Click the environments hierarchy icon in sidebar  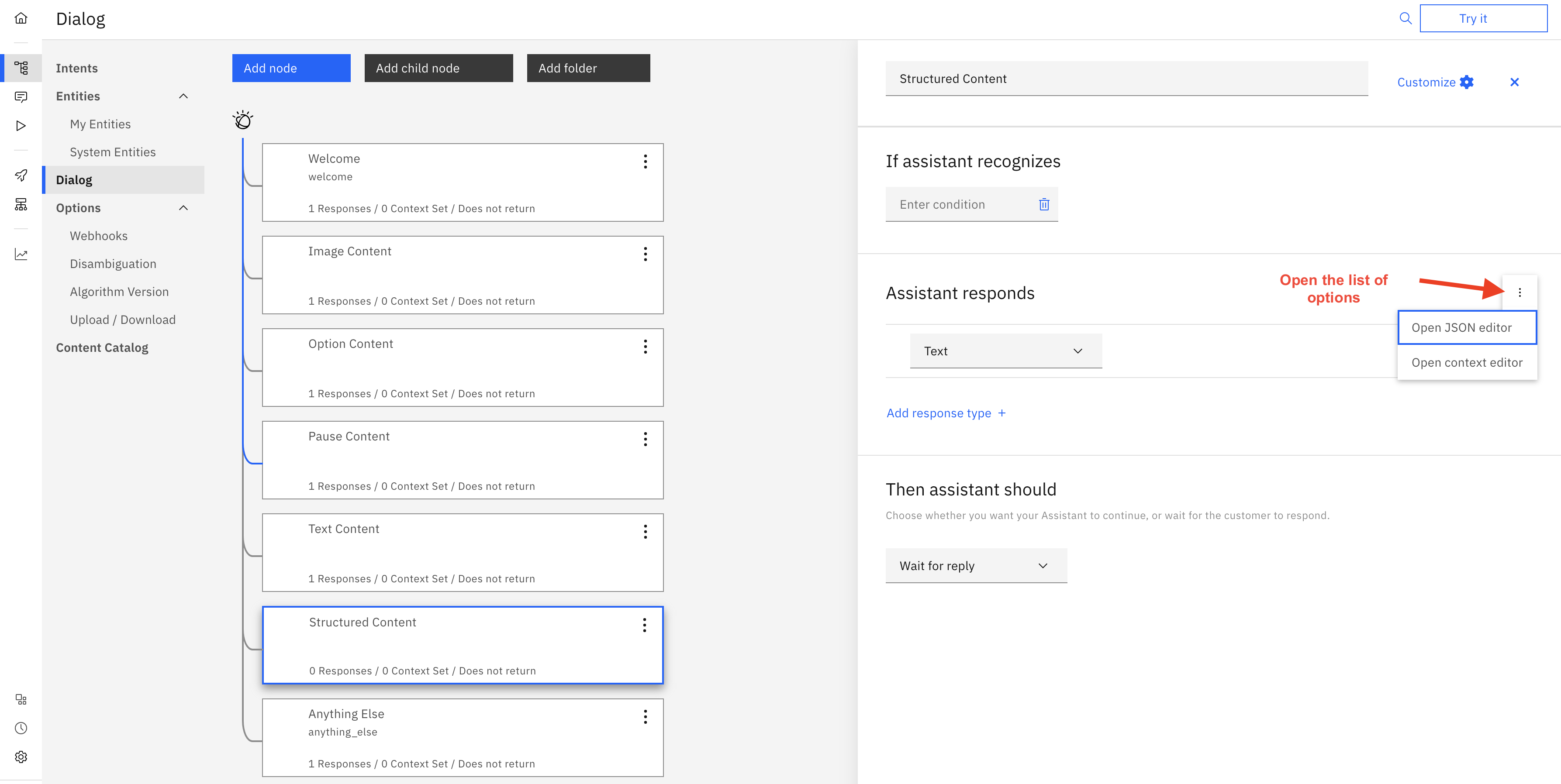click(21, 204)
